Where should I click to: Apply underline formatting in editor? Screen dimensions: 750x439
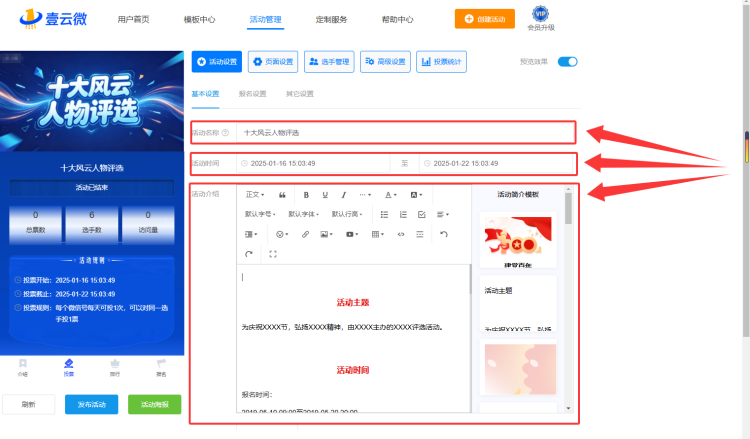click(325, 195)
